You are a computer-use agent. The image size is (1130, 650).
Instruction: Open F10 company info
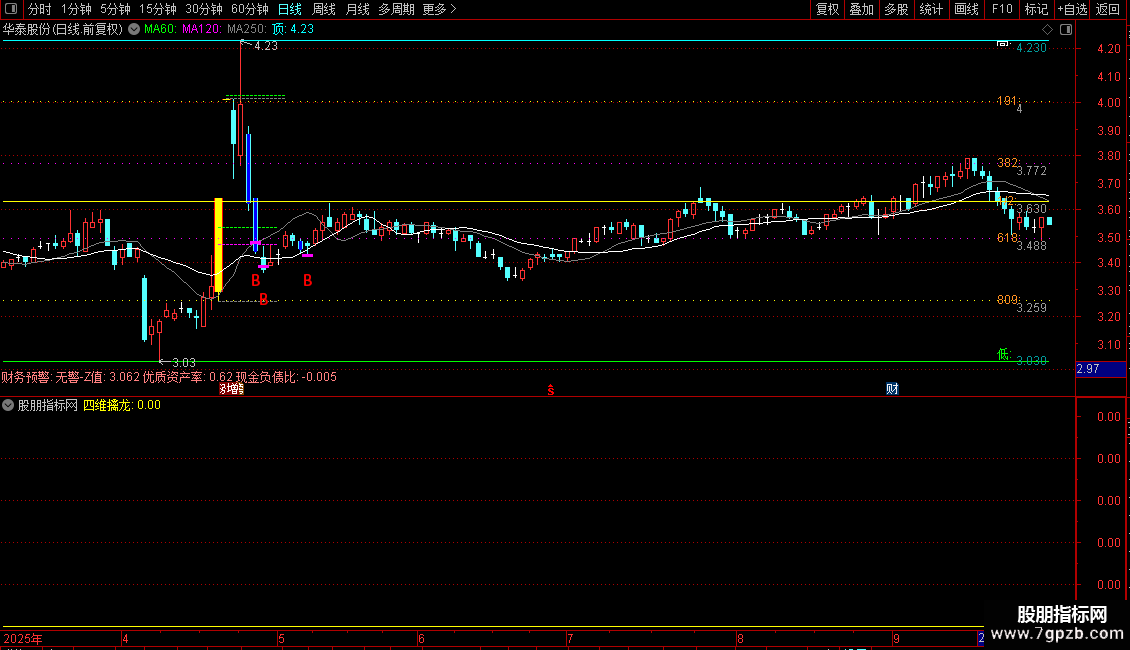click(x=1002, y=9)
